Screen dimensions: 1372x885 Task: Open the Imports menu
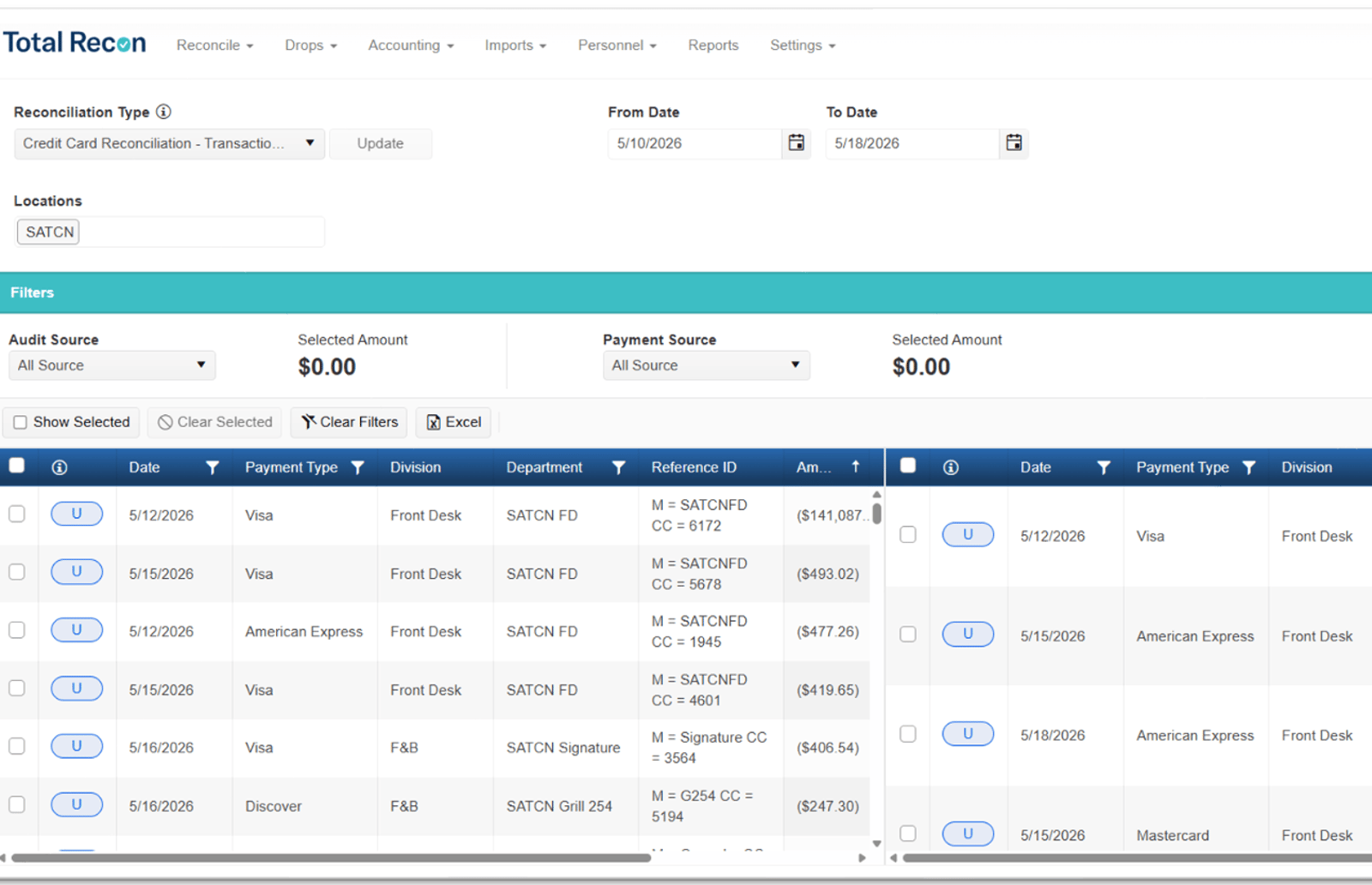515,45
